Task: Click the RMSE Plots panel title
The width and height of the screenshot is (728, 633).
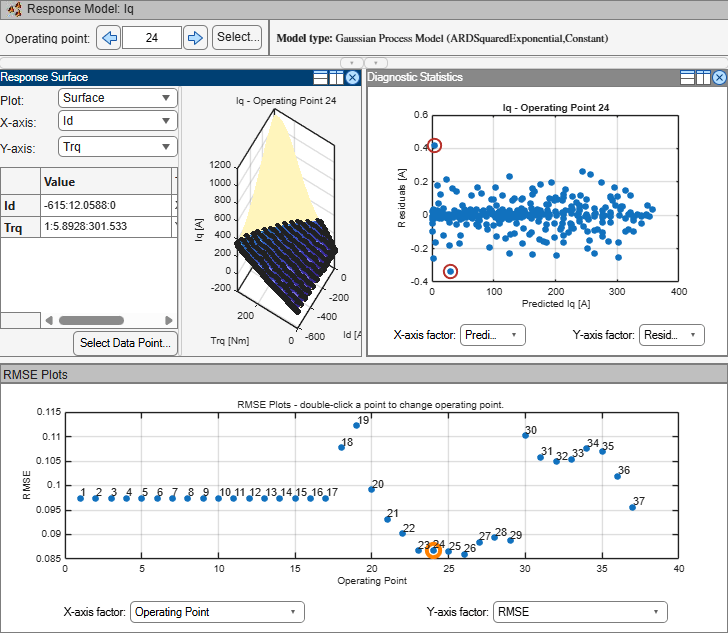Action: click(35, 375)
